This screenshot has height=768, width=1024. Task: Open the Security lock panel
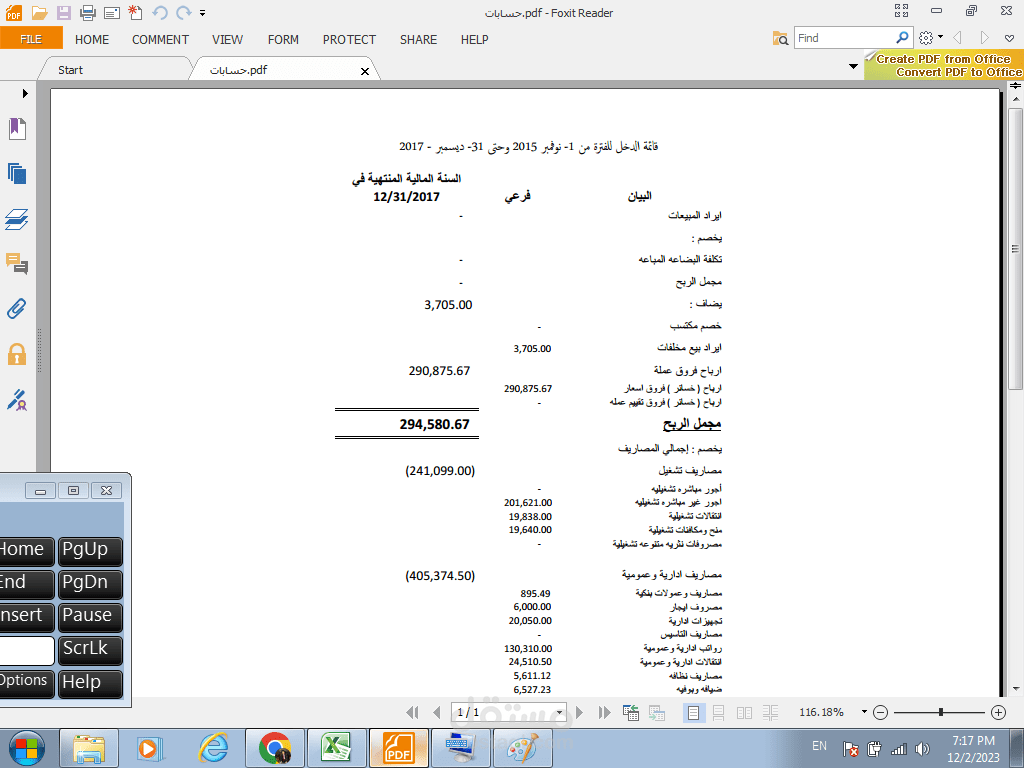17,354
